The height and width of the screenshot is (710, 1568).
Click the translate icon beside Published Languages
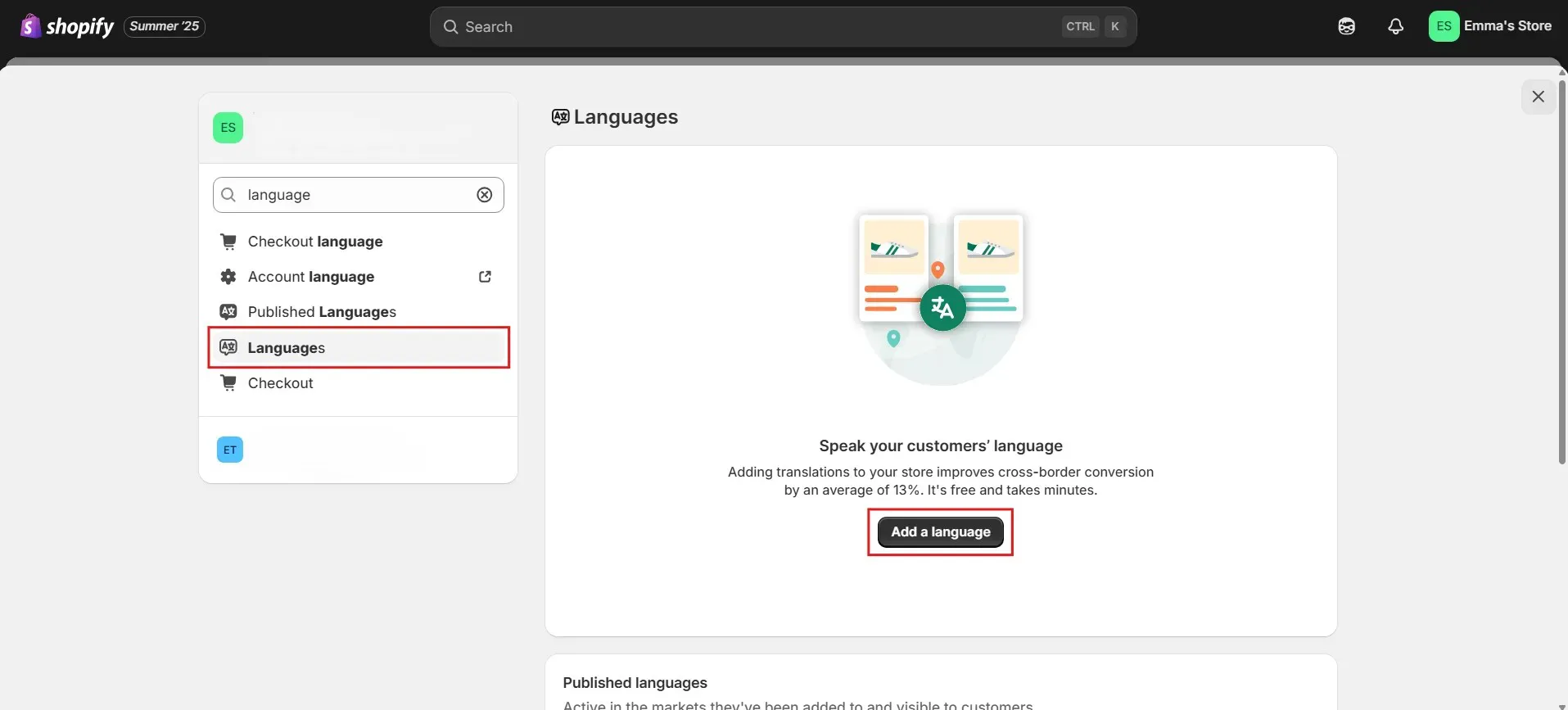228,312
